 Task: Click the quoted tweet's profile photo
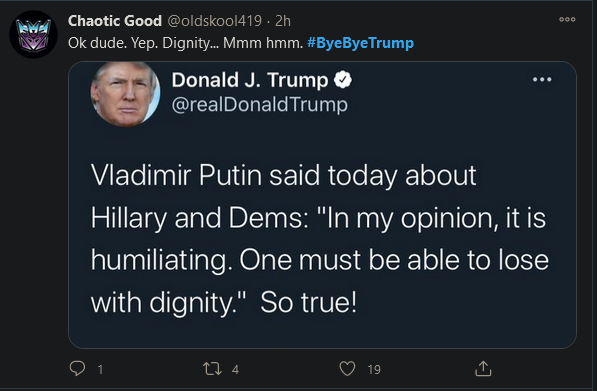click(125, 93)
